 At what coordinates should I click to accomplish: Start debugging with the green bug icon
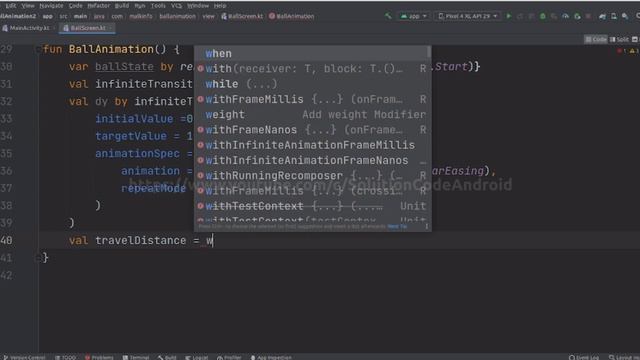coord(542,16)
